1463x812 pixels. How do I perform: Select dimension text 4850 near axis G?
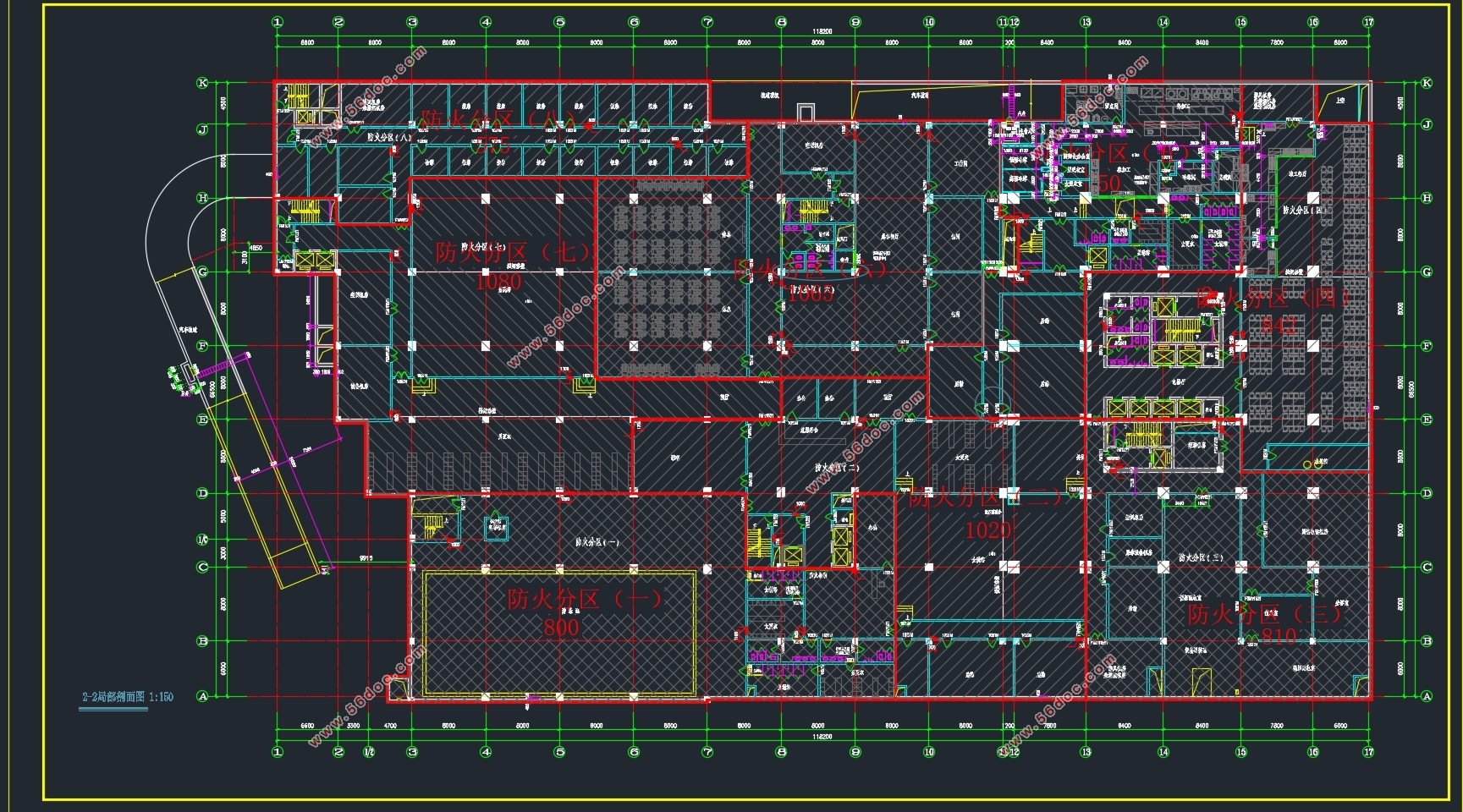255,249
